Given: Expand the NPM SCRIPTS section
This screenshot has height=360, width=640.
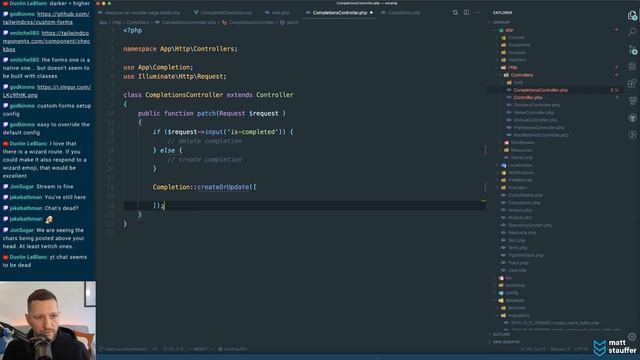Looking at the screenshot, I should point(506,342).
